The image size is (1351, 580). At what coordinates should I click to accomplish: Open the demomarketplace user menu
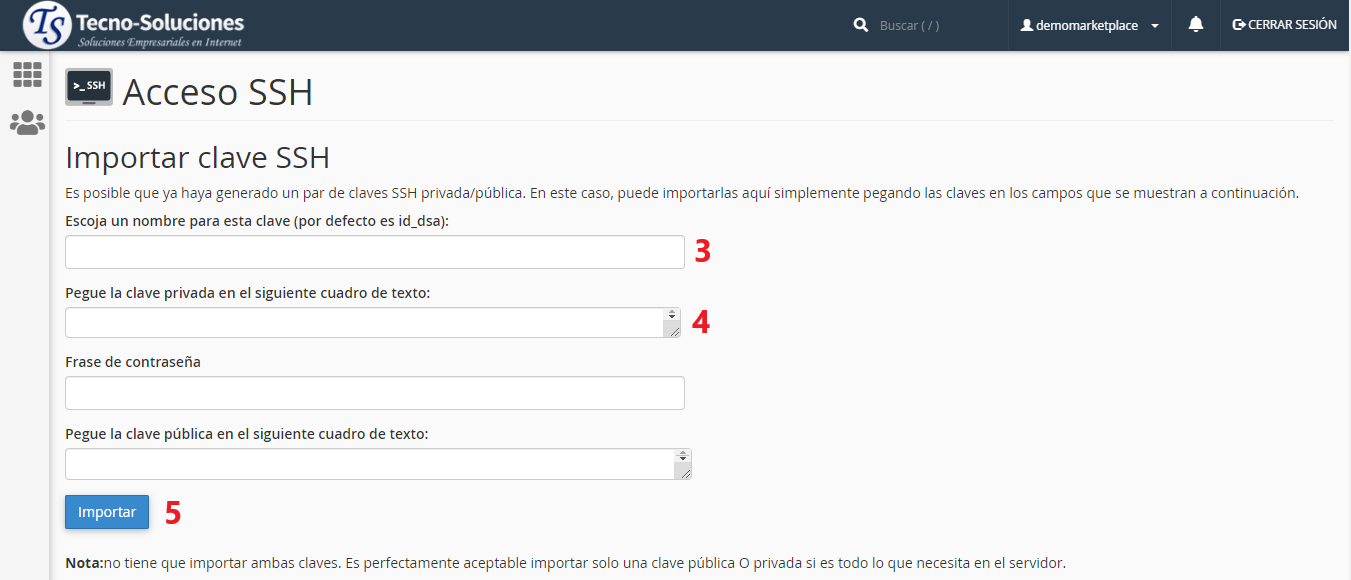1086,26
